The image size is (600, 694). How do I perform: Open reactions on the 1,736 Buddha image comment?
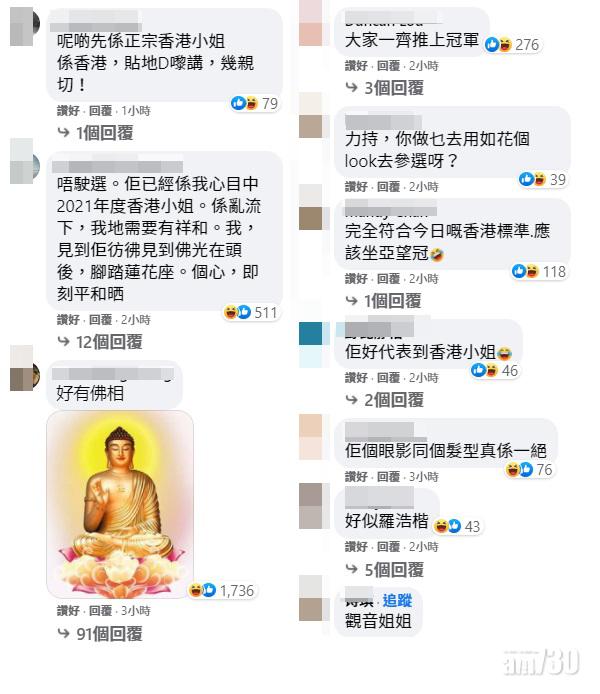click(222, 590)
